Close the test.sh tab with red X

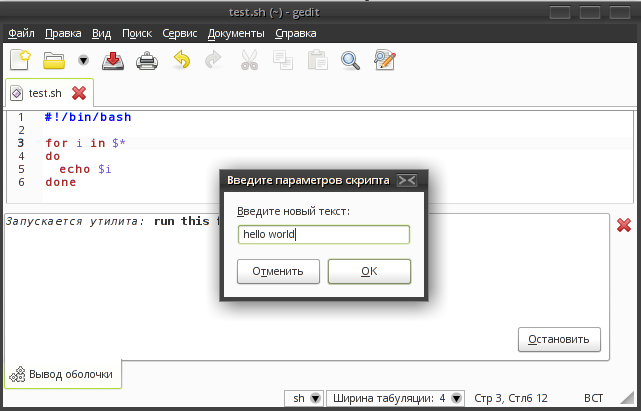(79, 93)
